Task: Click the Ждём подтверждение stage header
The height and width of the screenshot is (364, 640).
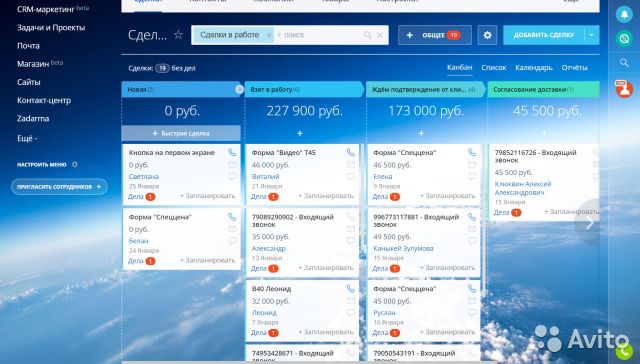Action: (425, 89)
